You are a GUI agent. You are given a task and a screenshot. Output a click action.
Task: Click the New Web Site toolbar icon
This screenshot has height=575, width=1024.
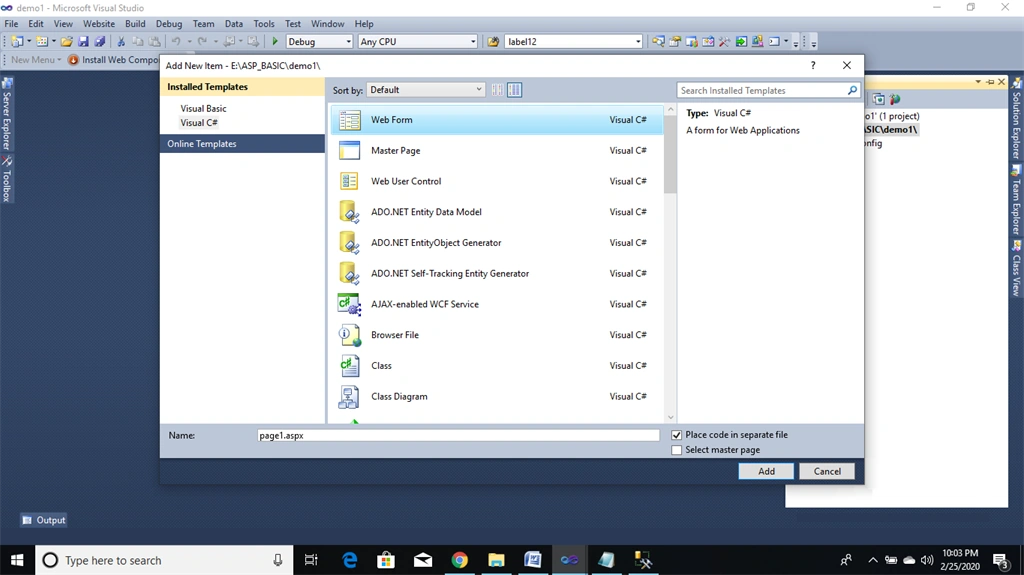[x=17, y=41]
